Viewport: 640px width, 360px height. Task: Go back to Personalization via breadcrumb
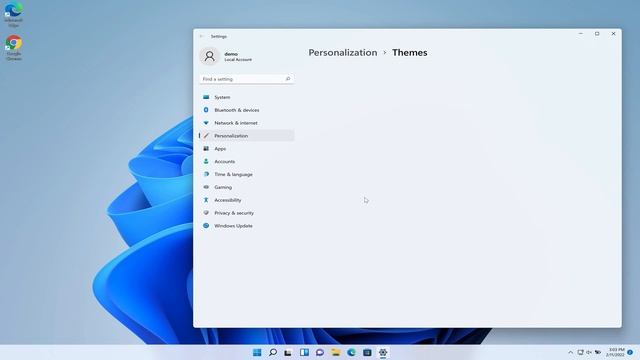[343, 53]
